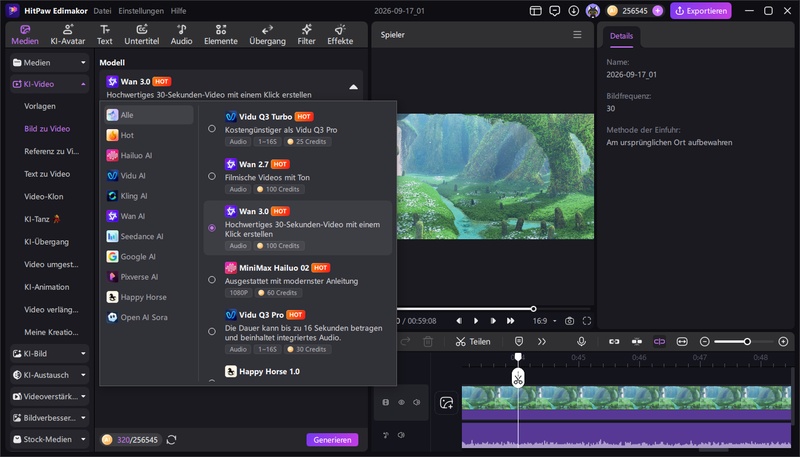The image size is (800, 457).
Task: Play the preview video
Action: [476, 321]
